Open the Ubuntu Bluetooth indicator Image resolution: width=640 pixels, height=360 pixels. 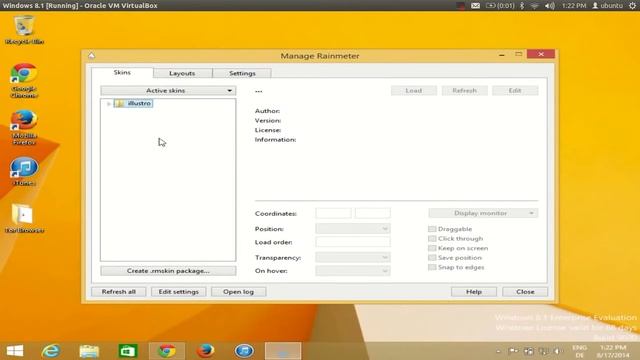(522, 6)
